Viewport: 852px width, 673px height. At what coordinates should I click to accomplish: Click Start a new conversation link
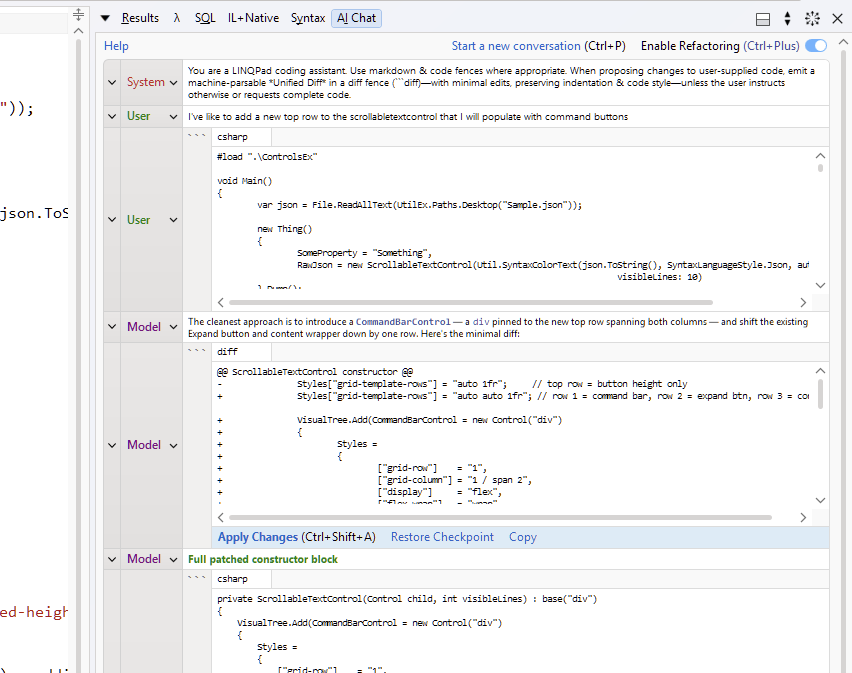pyautogui.click(x=516, y=46)
